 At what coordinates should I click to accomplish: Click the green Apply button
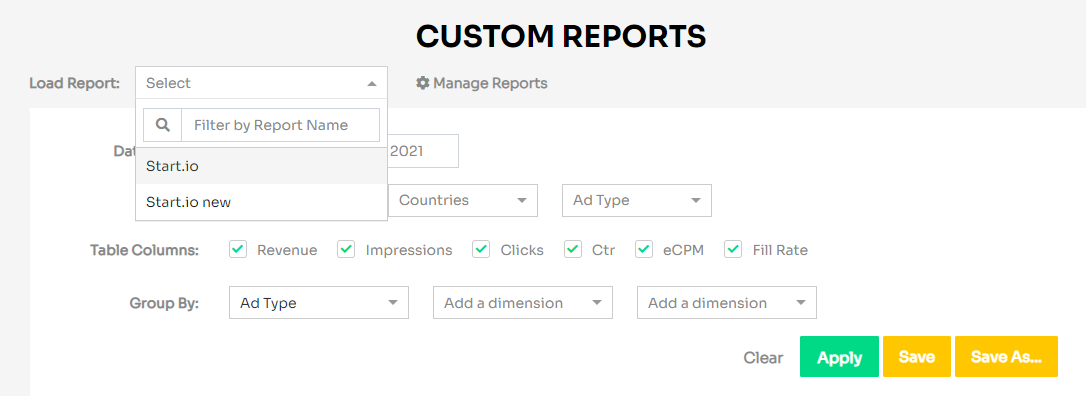[839, 357]
